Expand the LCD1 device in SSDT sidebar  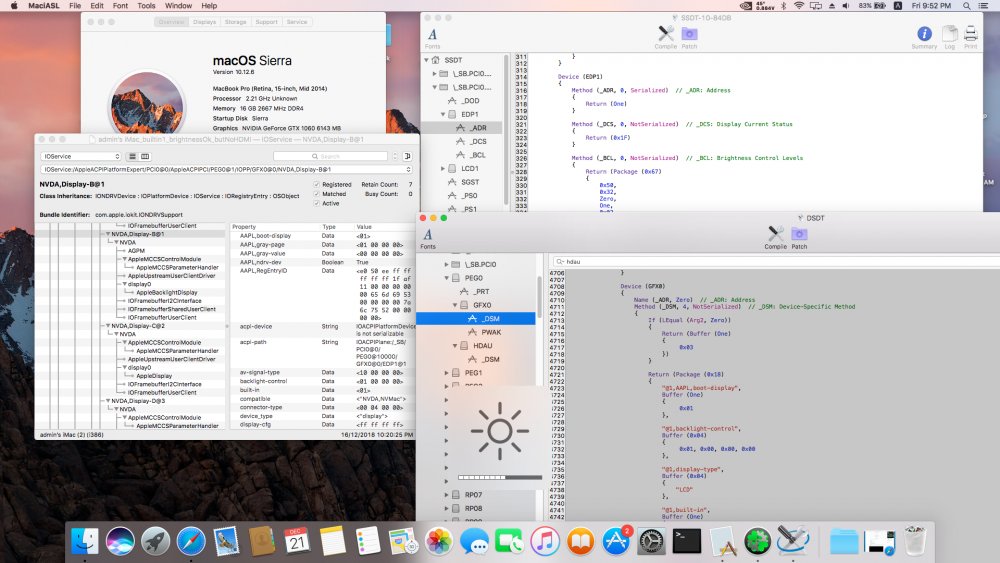[443, 168]
